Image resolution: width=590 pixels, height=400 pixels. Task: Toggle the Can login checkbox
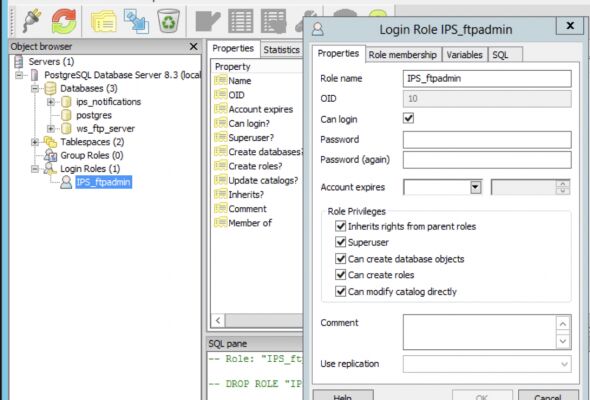point(408,118)
